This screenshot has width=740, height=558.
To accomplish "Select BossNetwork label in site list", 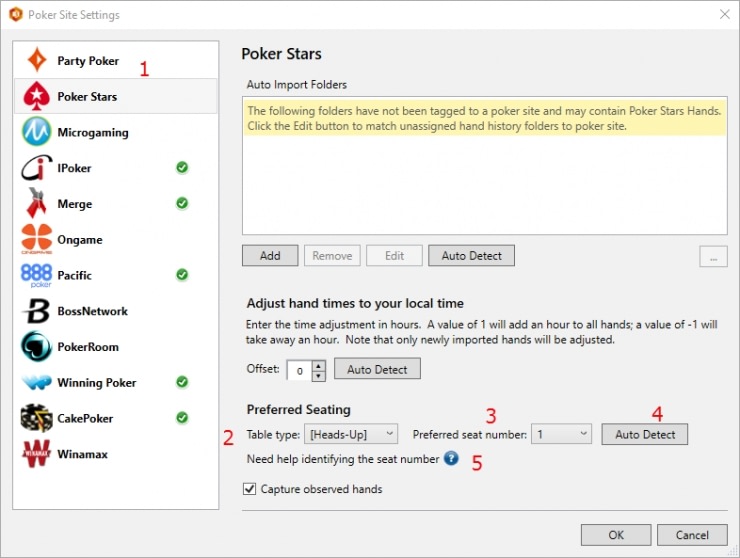I will point(92,311).
